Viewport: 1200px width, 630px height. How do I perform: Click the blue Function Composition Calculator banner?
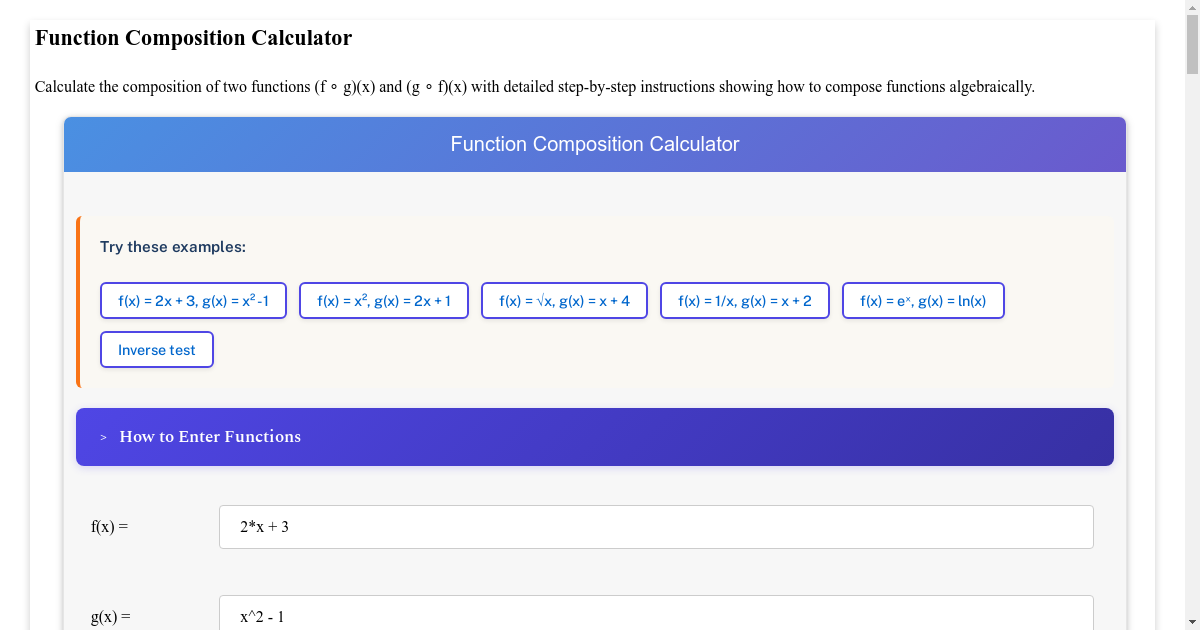coord(595,145)
